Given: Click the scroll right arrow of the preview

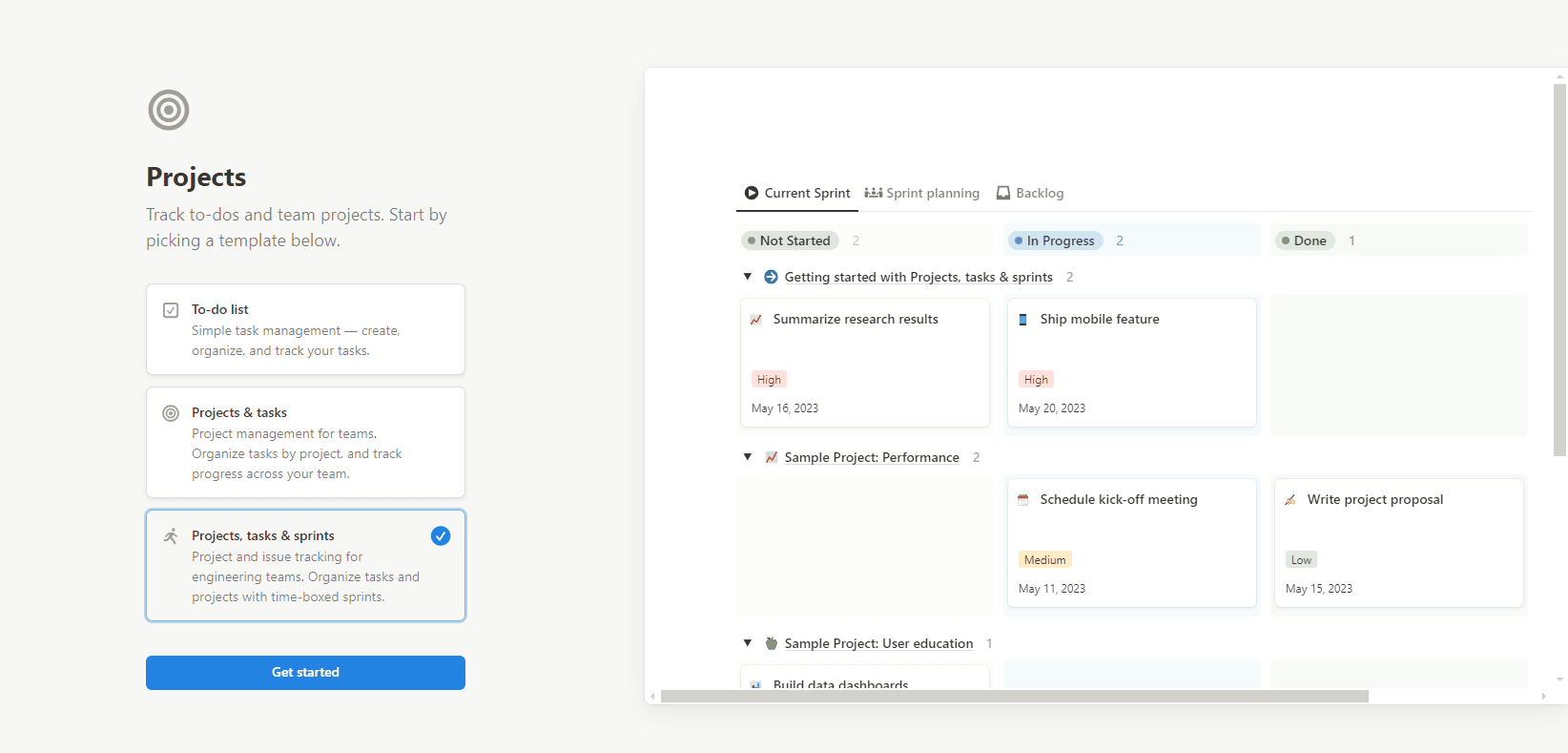Looking at the screenshot, I should coord(1543,697).
